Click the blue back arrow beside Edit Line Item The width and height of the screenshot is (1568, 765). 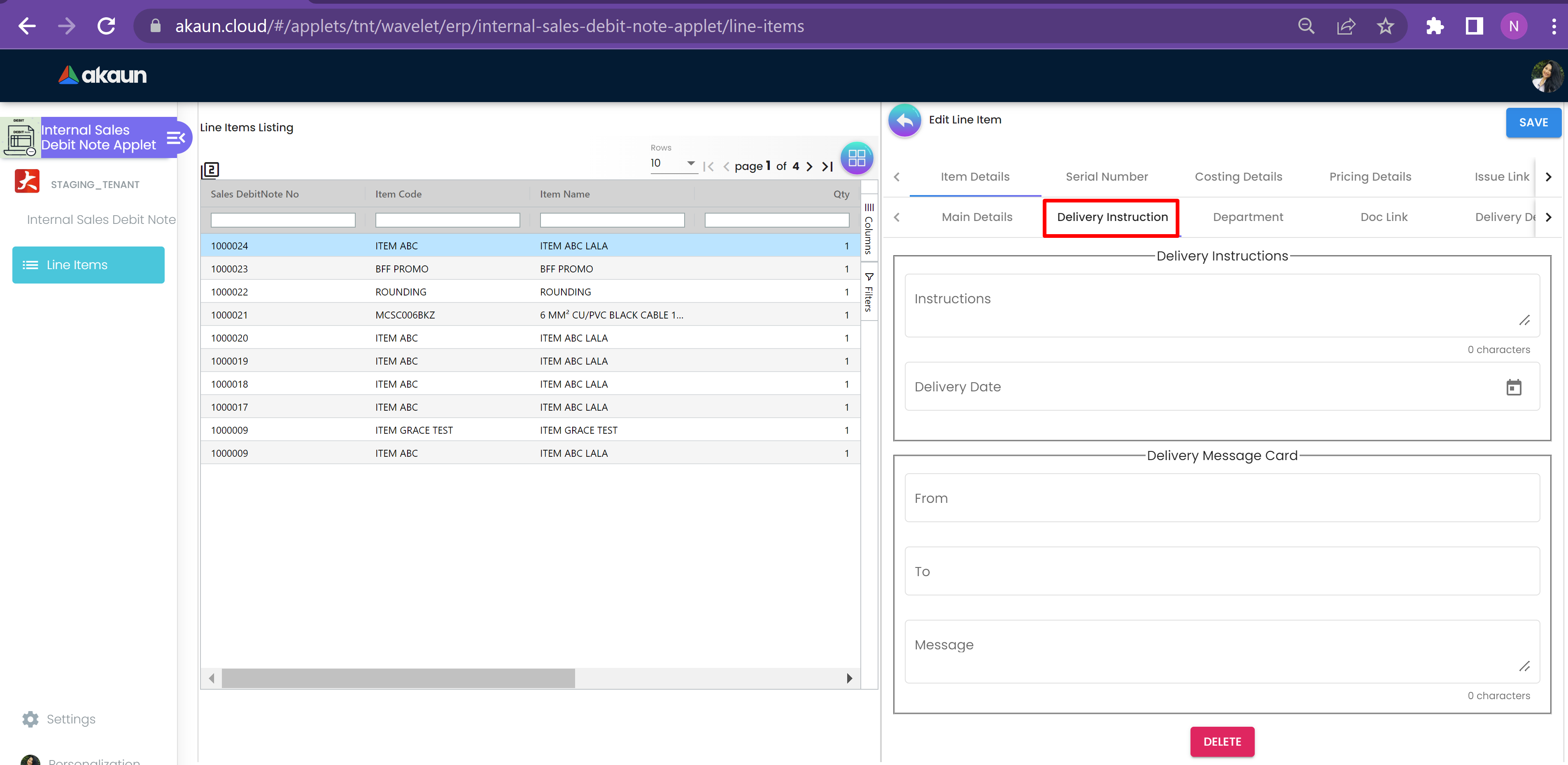[904, 121]
